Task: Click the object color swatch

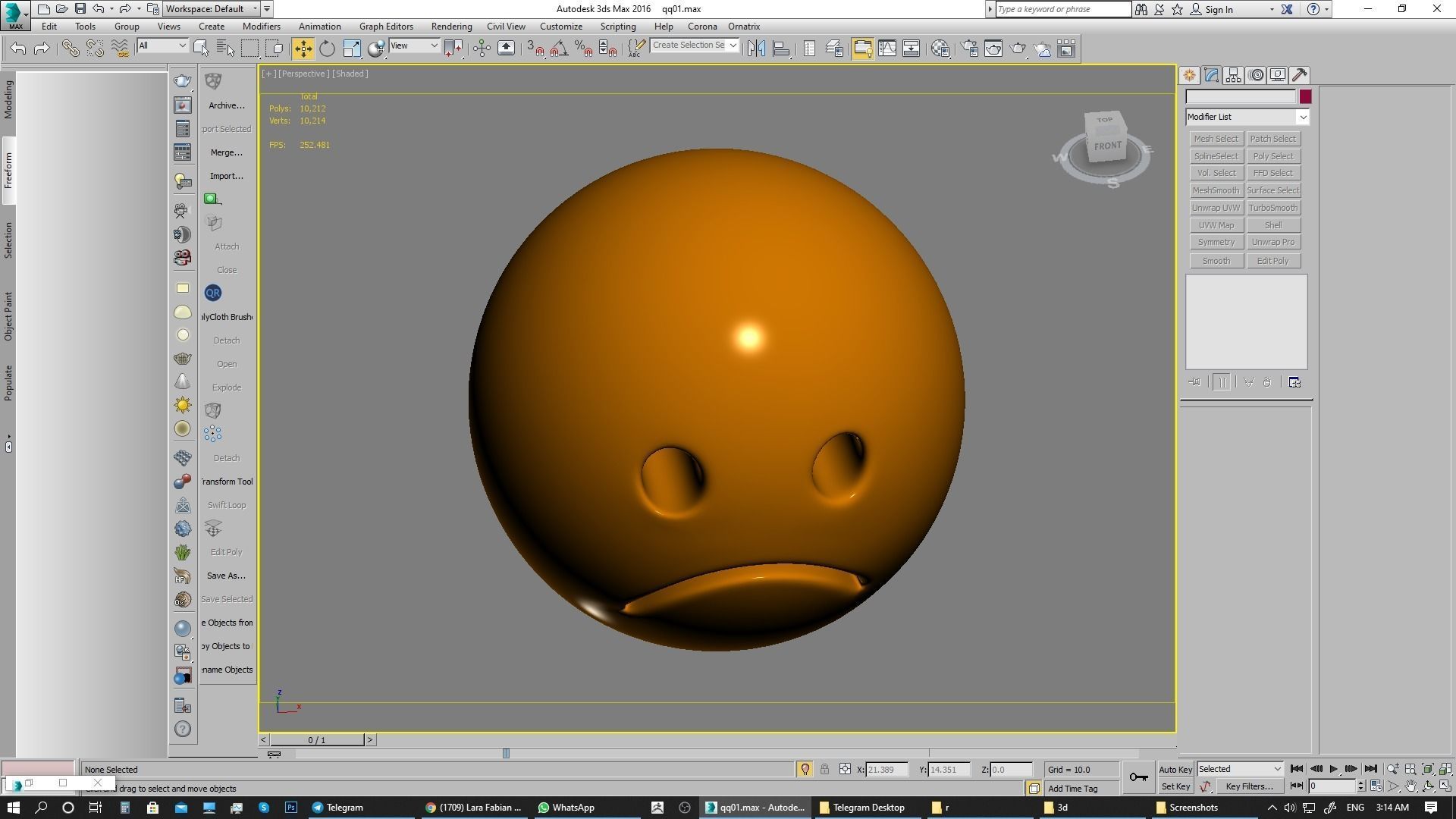Action: tap(1305, 96)
